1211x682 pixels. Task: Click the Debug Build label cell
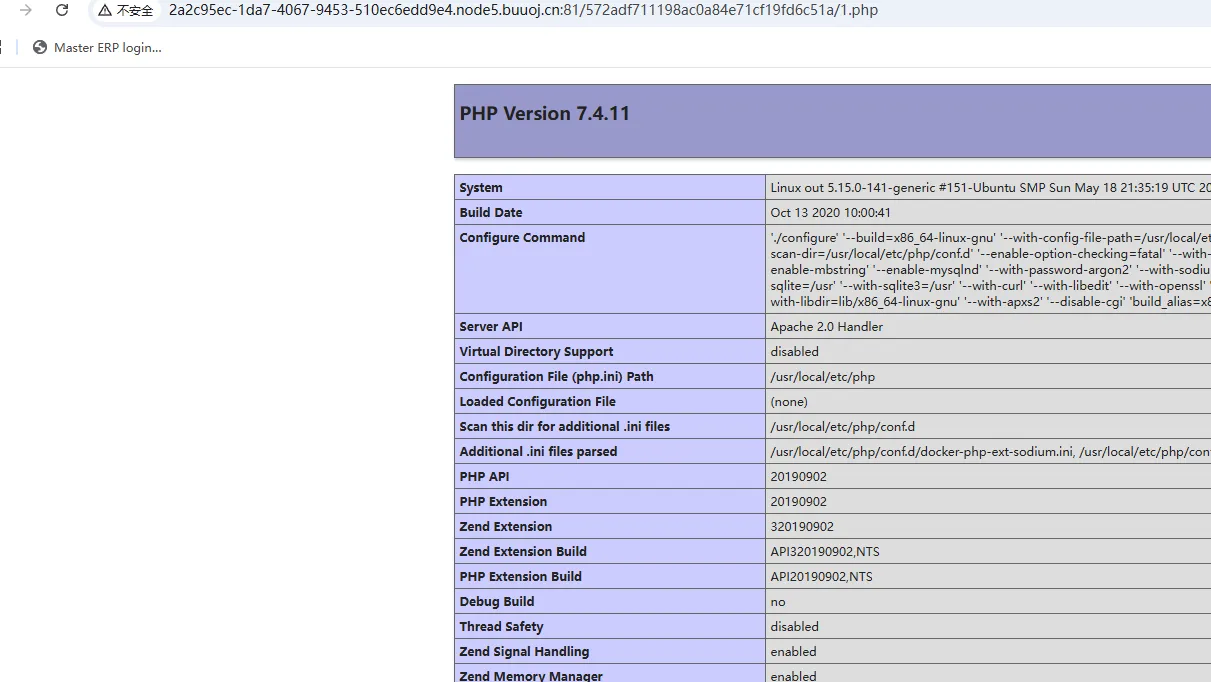497,602
